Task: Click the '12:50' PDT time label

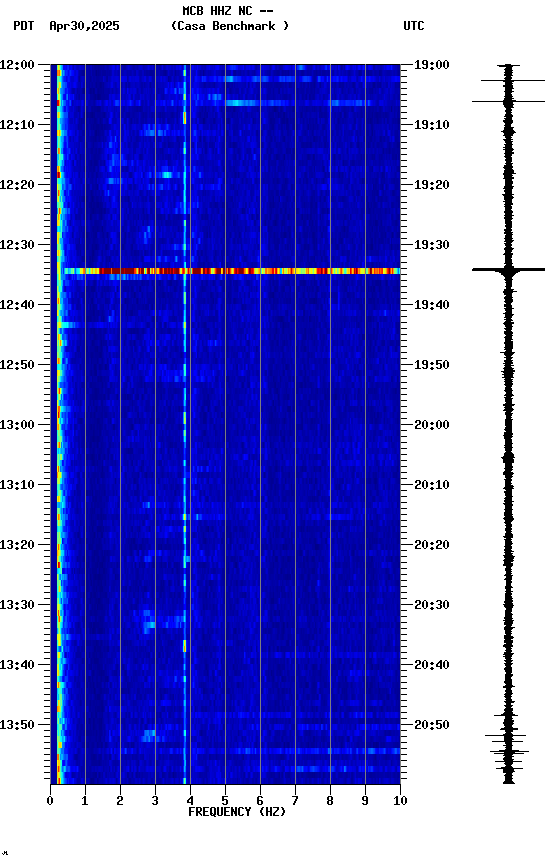Action: click(x=17, y=365)
